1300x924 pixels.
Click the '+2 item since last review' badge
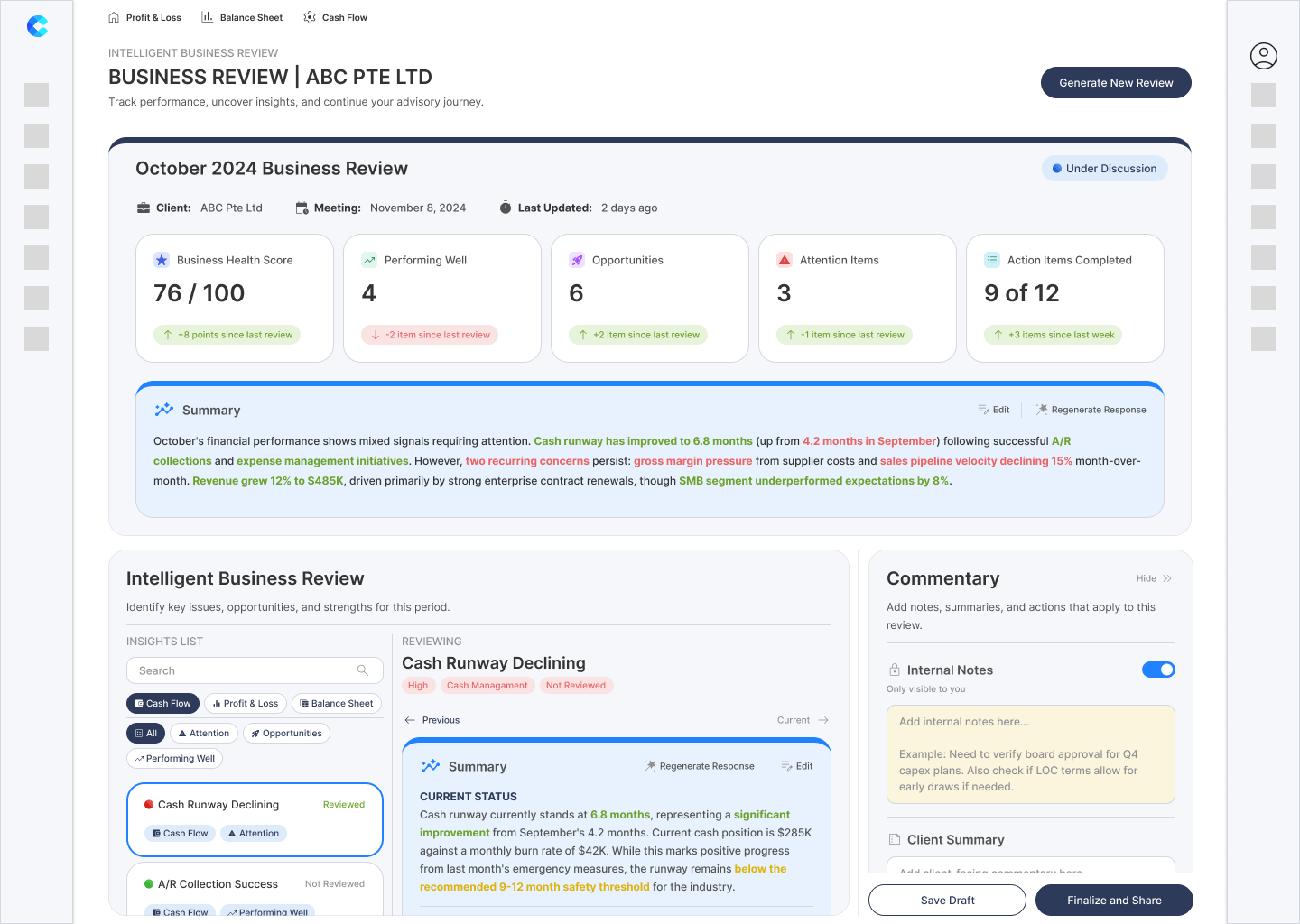(638, 335)
